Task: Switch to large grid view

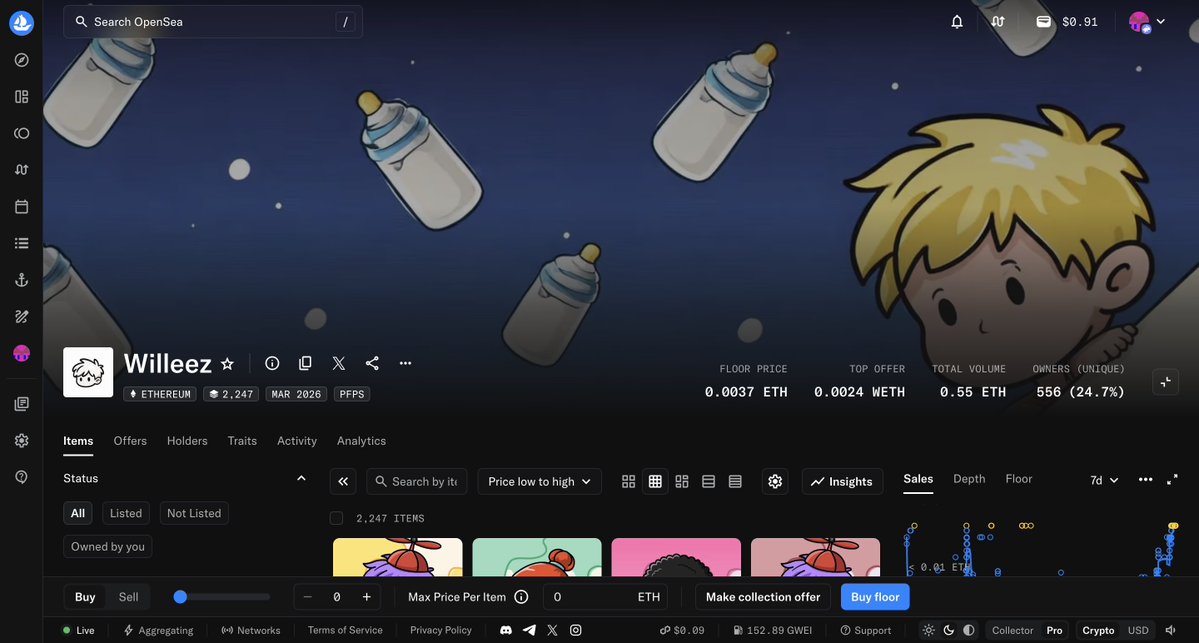Action: pyautogui.click(x=629, y=482)
